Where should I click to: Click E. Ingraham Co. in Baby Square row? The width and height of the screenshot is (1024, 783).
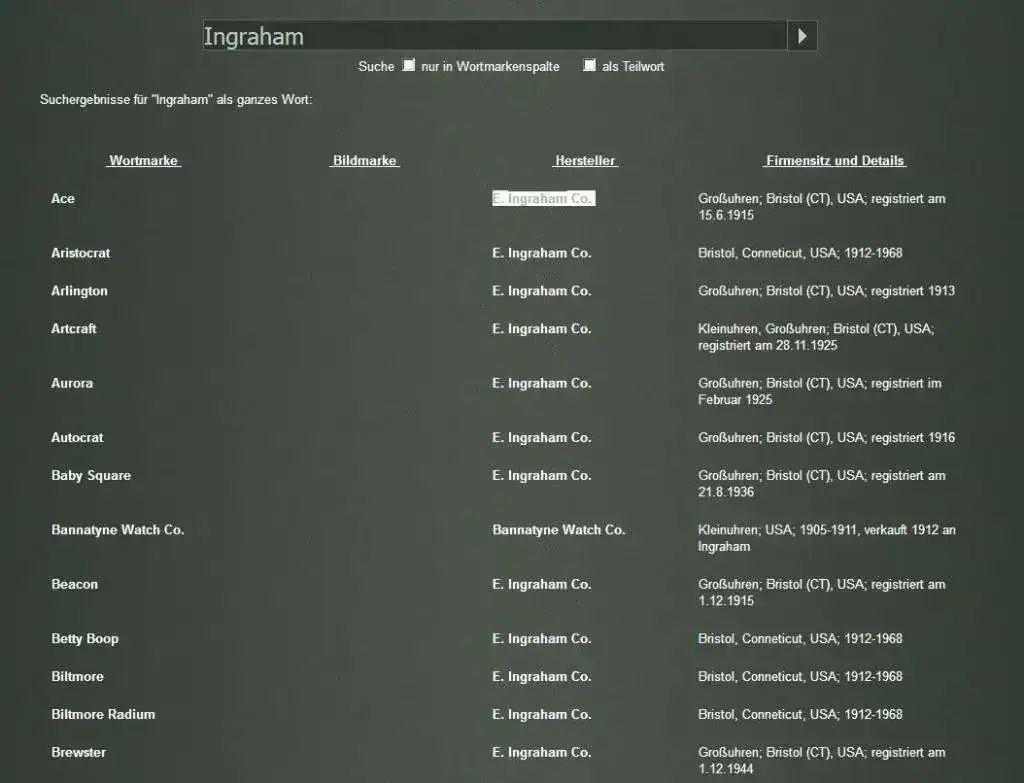[x=541, y=475]
